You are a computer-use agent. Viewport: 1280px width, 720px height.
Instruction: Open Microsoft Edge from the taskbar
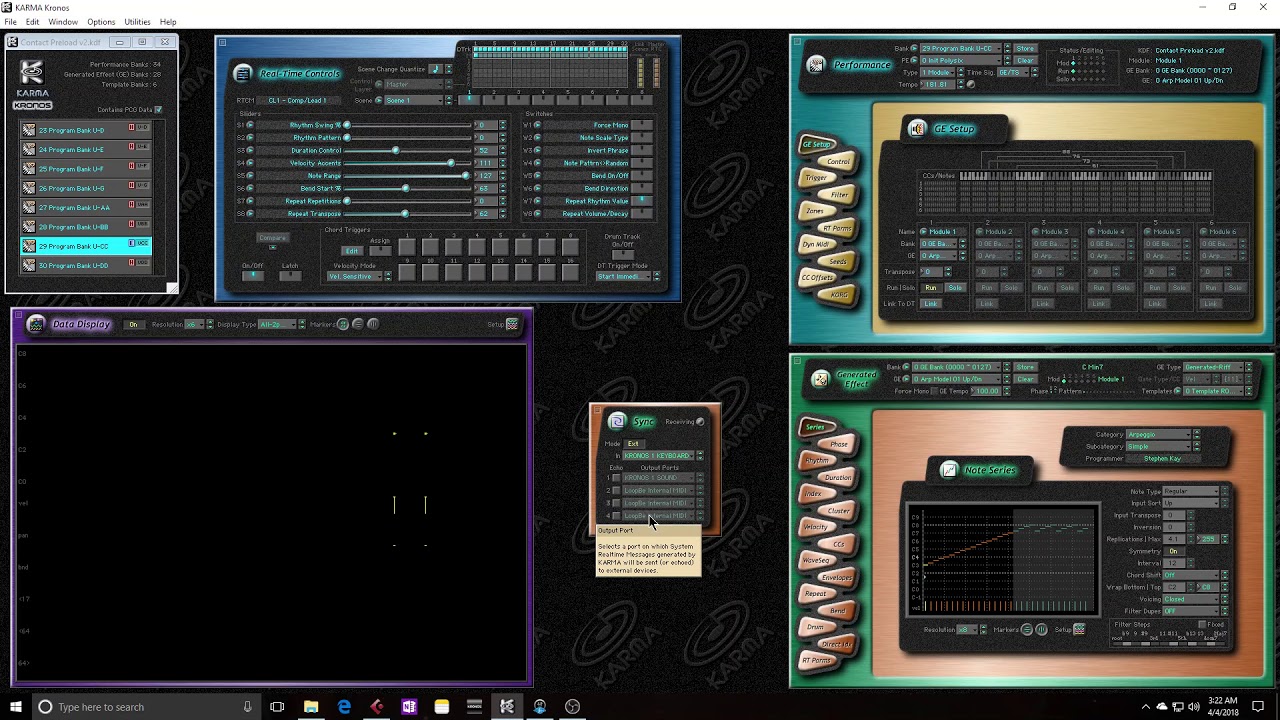click(344, 707)
